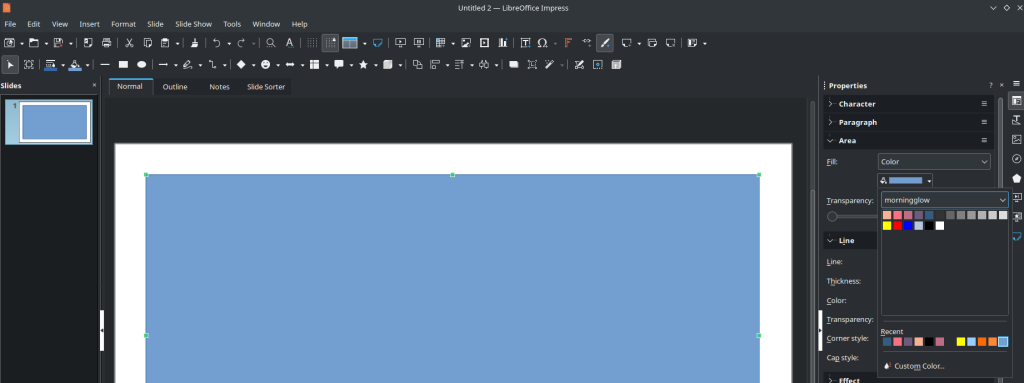Open the Fill type Color dropdown
Image resolution: width=1024 pixels, height=383 pixels.
coord(934,161)
